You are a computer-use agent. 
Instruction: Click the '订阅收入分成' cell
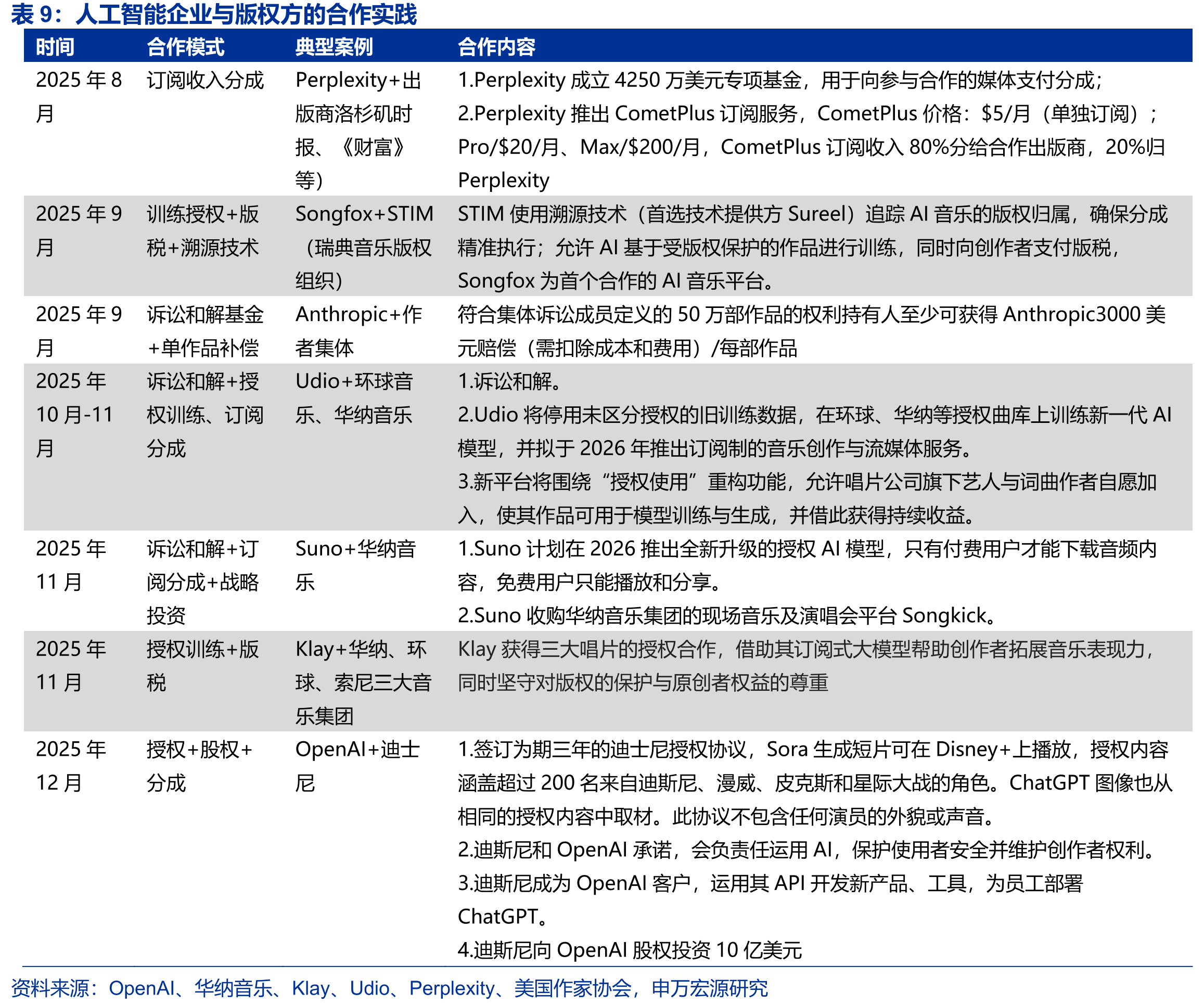pyautogui.click(x=205, y=80)
